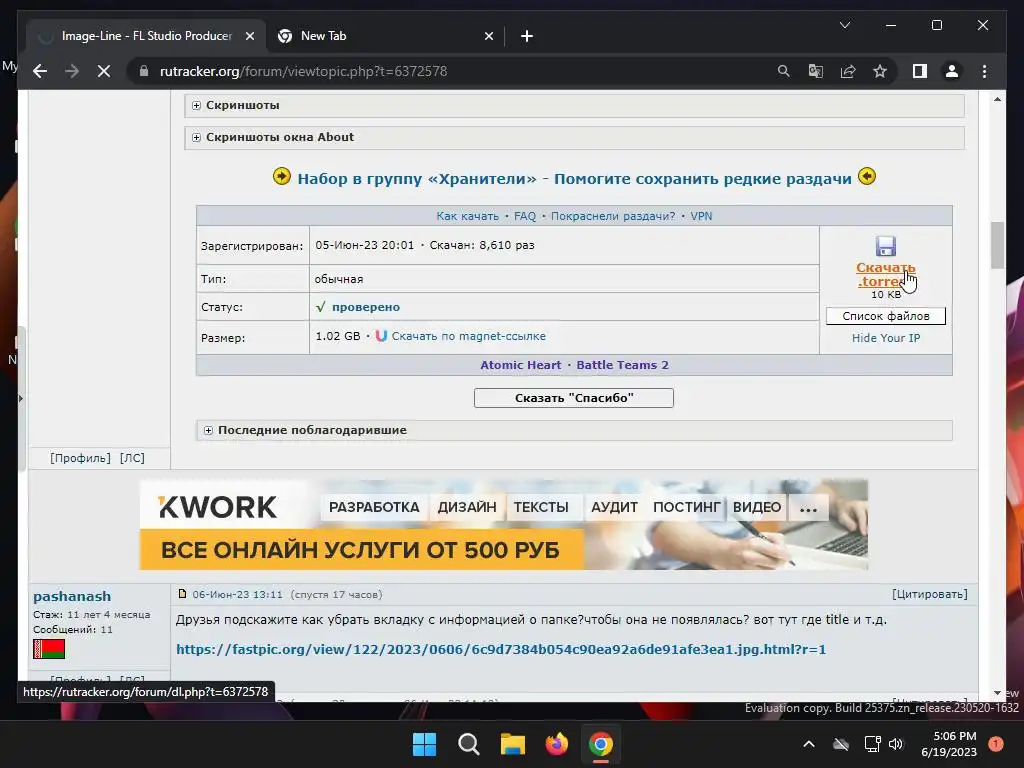1024x768 pixels.
Task: Click the floppy disk download icon
Action: click(x=886, y=246)
